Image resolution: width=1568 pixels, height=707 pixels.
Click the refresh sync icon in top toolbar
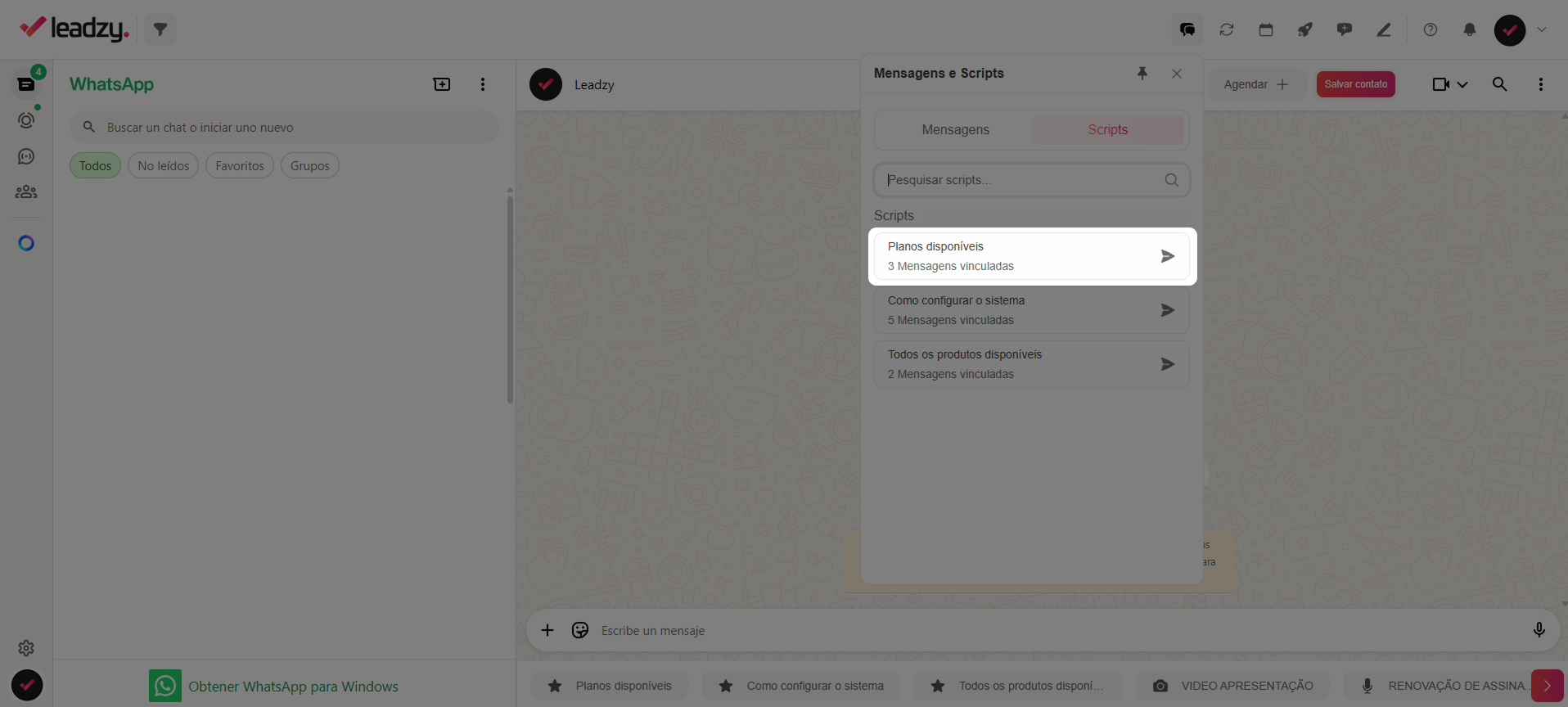(1227, 29)
